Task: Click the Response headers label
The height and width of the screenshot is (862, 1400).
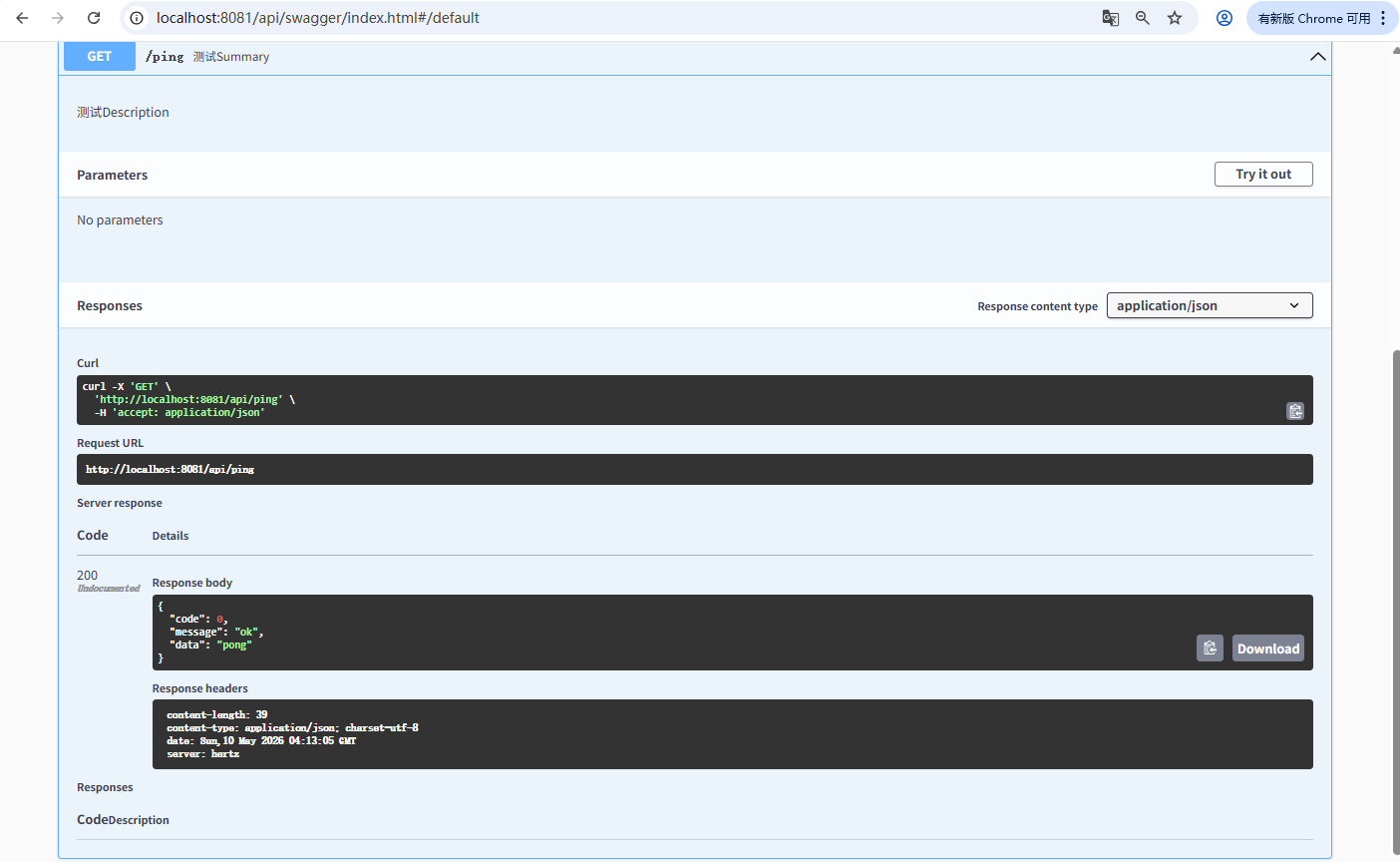Action: [200, 688]
